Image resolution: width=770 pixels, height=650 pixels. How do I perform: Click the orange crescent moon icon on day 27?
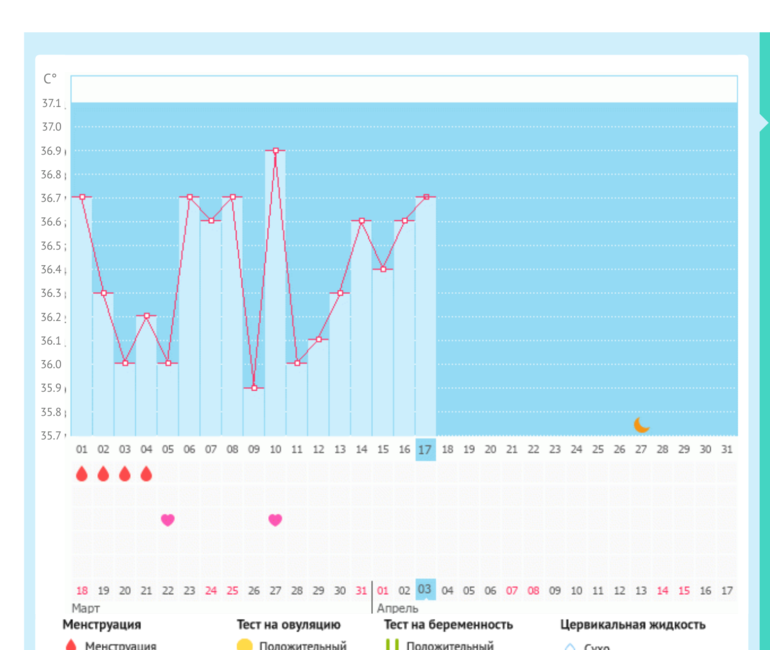click(641, 425)
